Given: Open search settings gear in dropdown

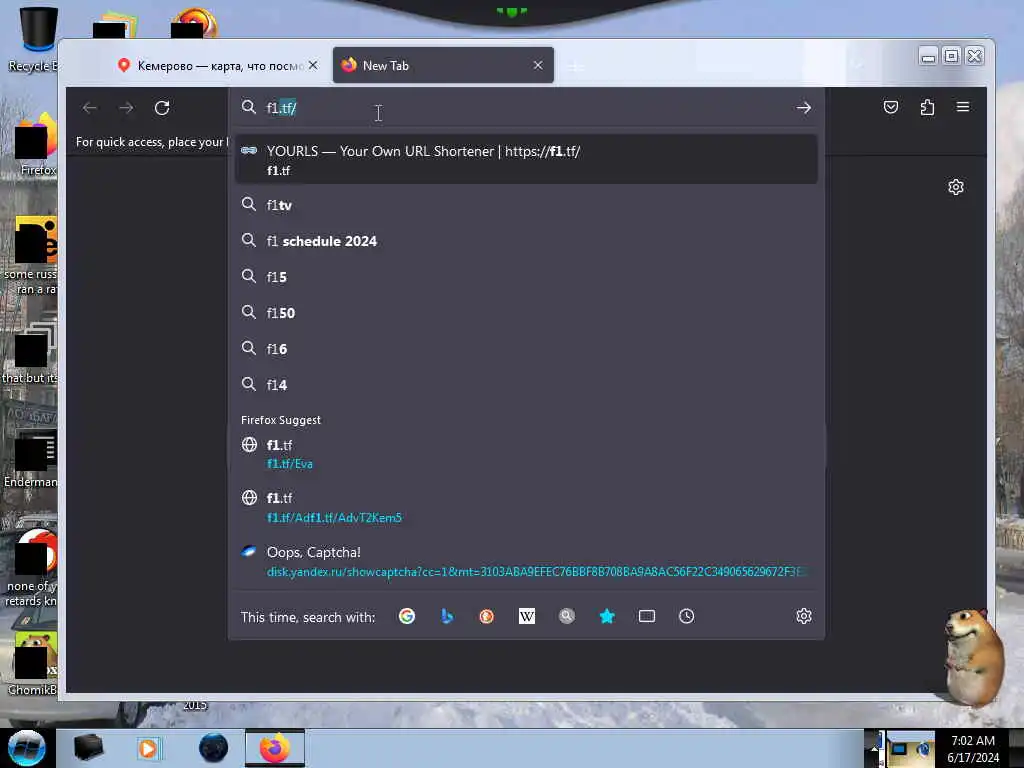Looking at the screenshot, I should pos(804,616).
